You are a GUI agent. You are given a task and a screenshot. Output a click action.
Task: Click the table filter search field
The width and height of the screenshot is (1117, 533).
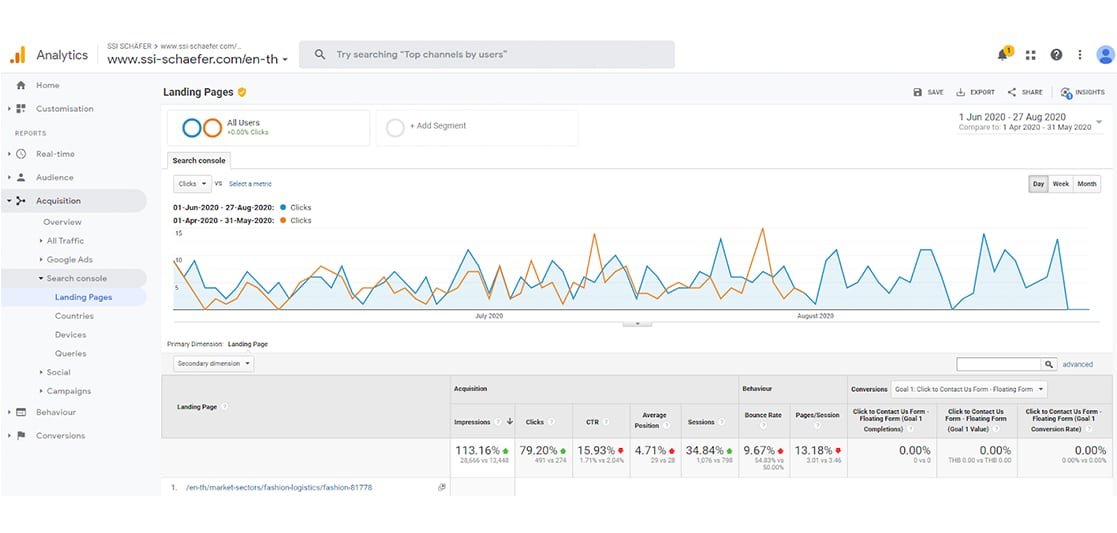click(x=999, y=364)
